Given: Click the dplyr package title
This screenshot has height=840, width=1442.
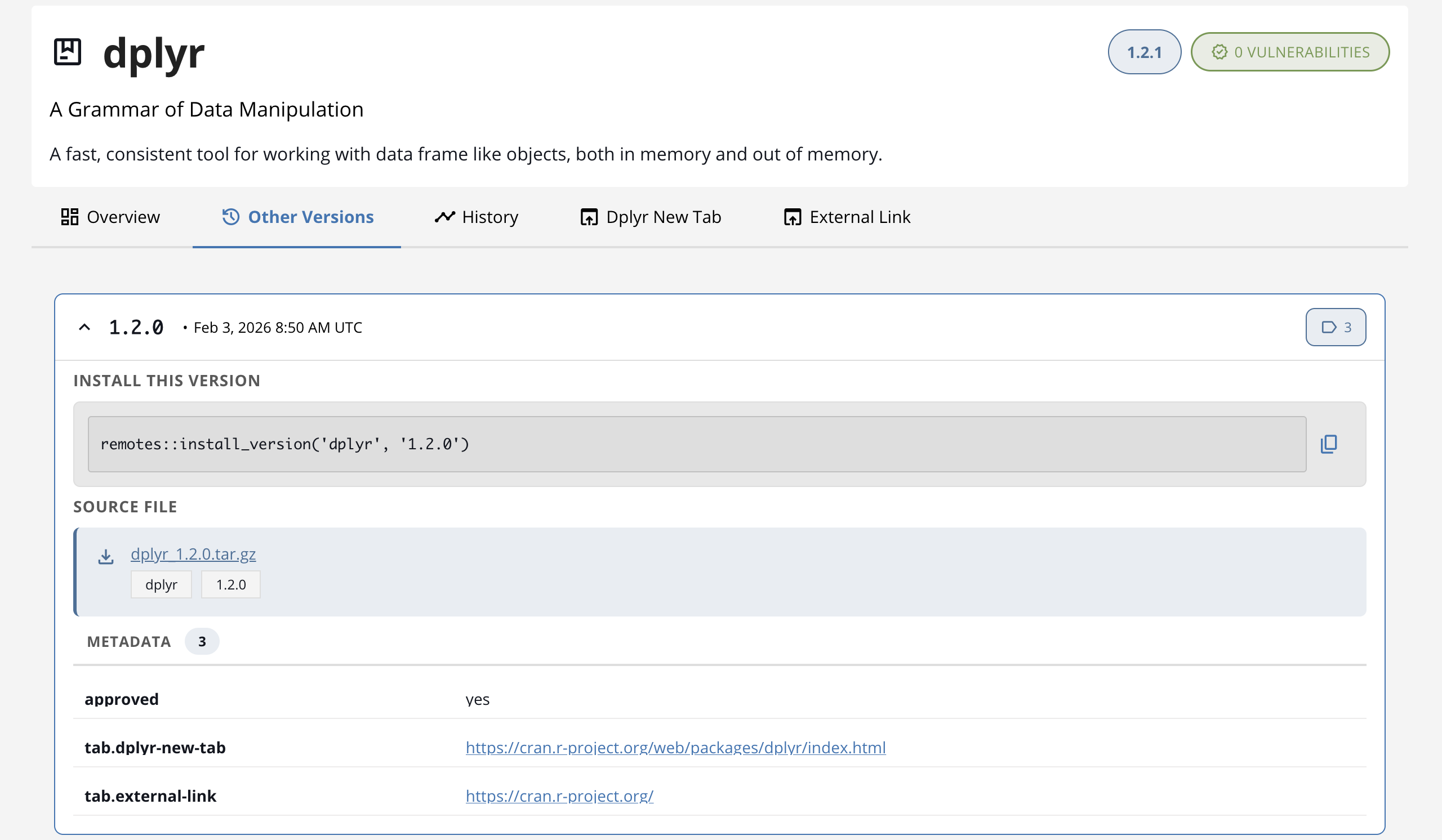Looking at the screenshot, I should 153,53.
